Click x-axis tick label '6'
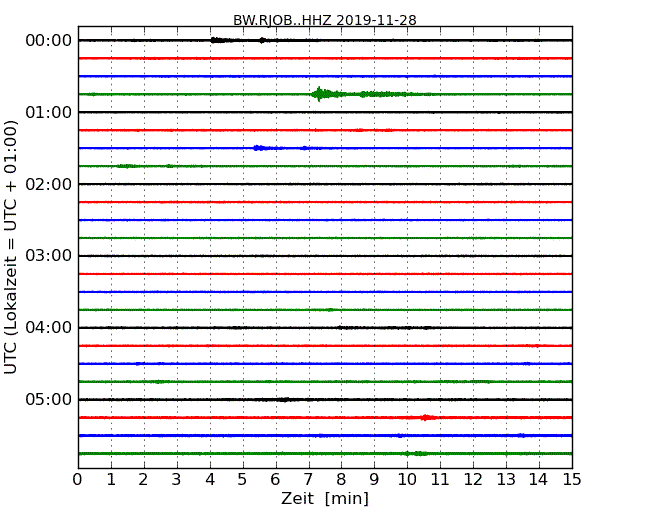The height and width of the screenshot is (520, 650). point(275,479)
